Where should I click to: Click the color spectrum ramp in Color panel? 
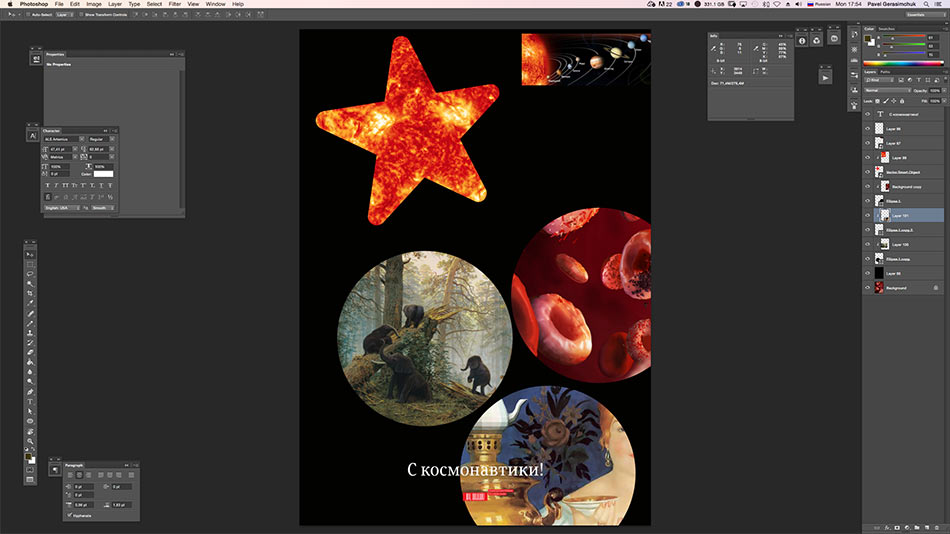(x=903, y=63)
